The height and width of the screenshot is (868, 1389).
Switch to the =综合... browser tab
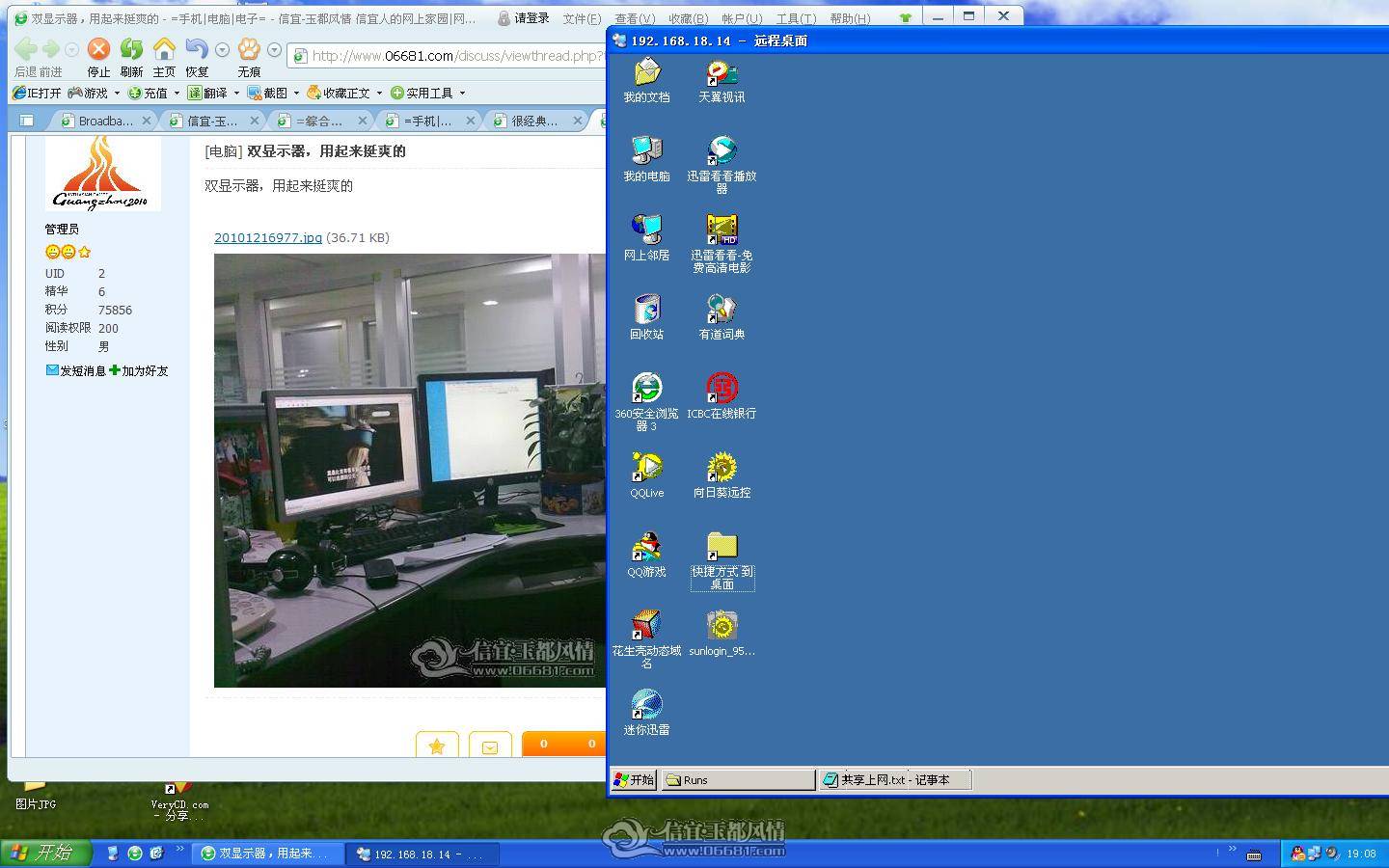[319, 121]
